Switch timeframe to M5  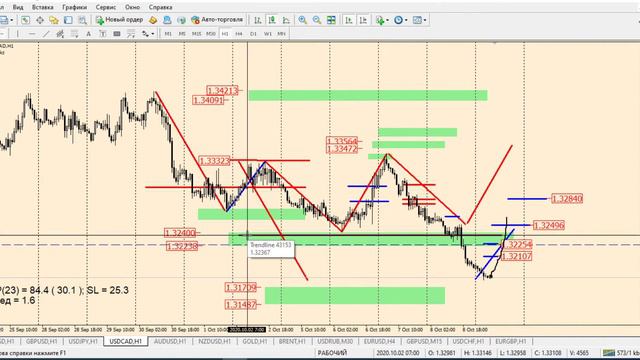182,34
